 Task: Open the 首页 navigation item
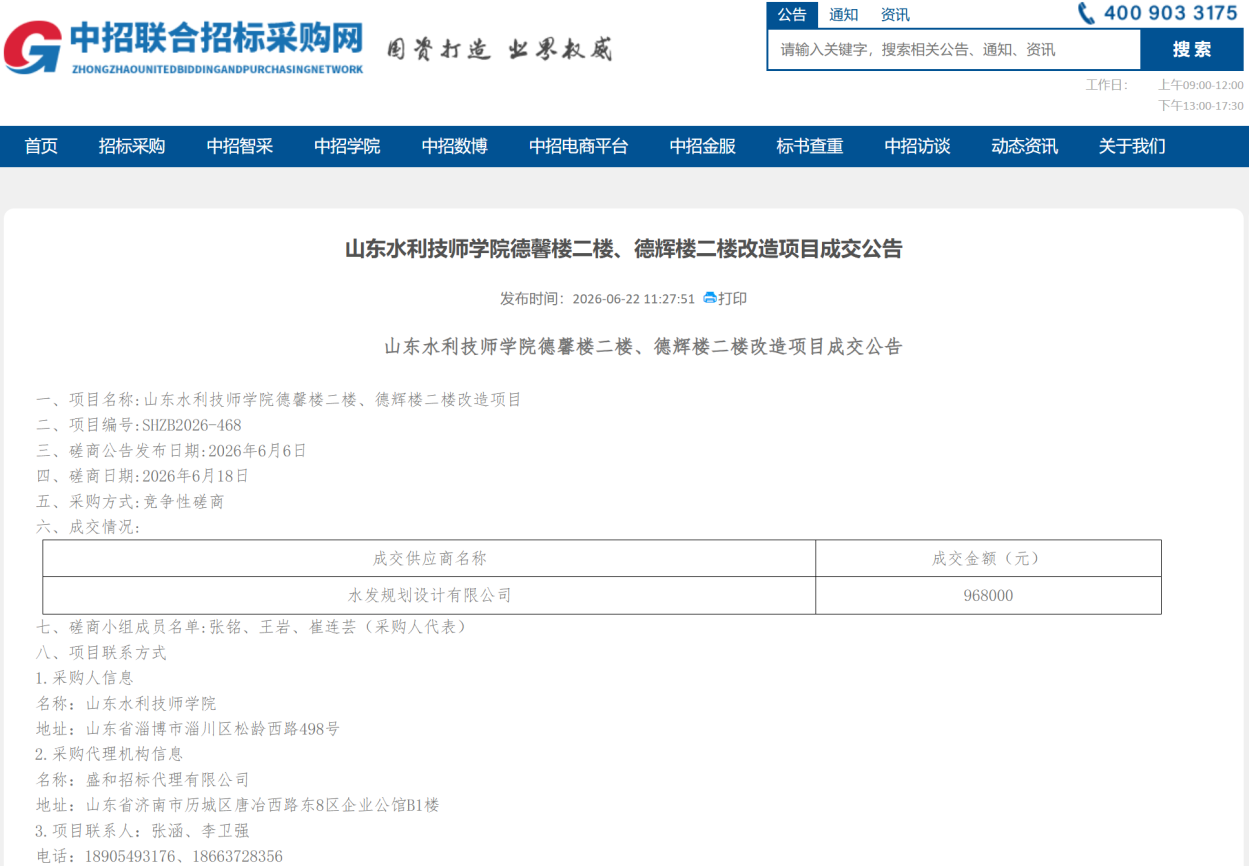pyautogui.click(x=41, y=146)
